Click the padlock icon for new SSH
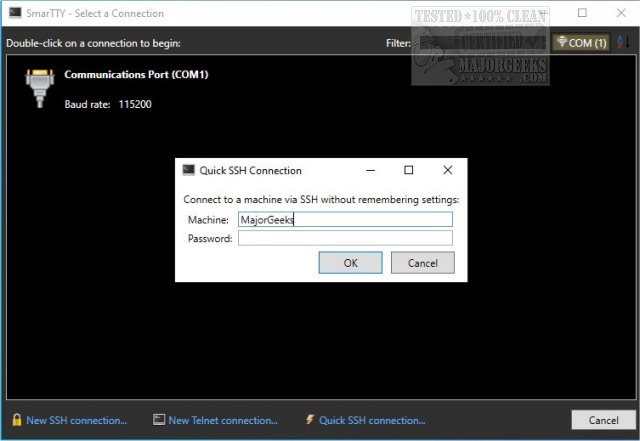 (x=17, y=420)
